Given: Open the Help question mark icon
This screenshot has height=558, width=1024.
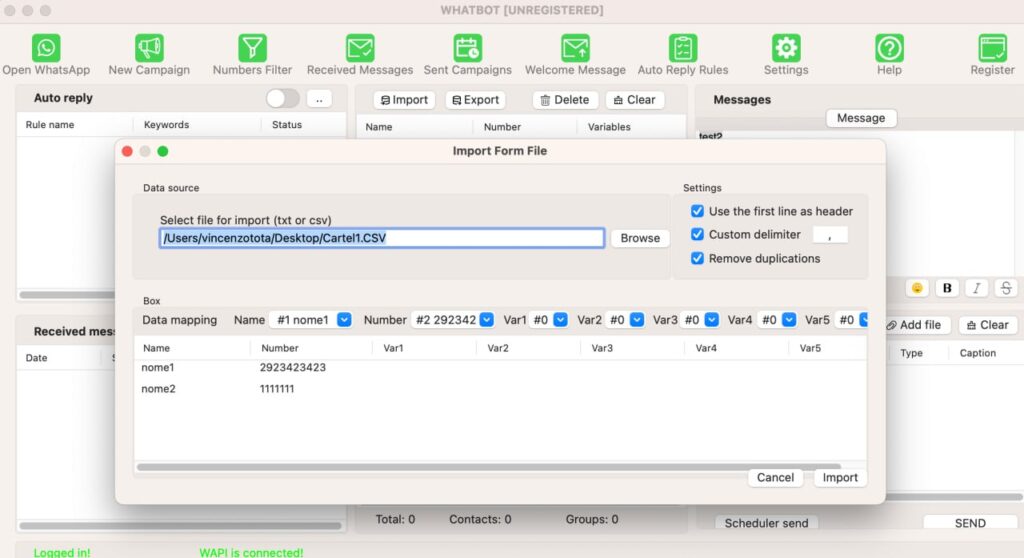Looking at the screenshot, I should click(x=889, y=48).
